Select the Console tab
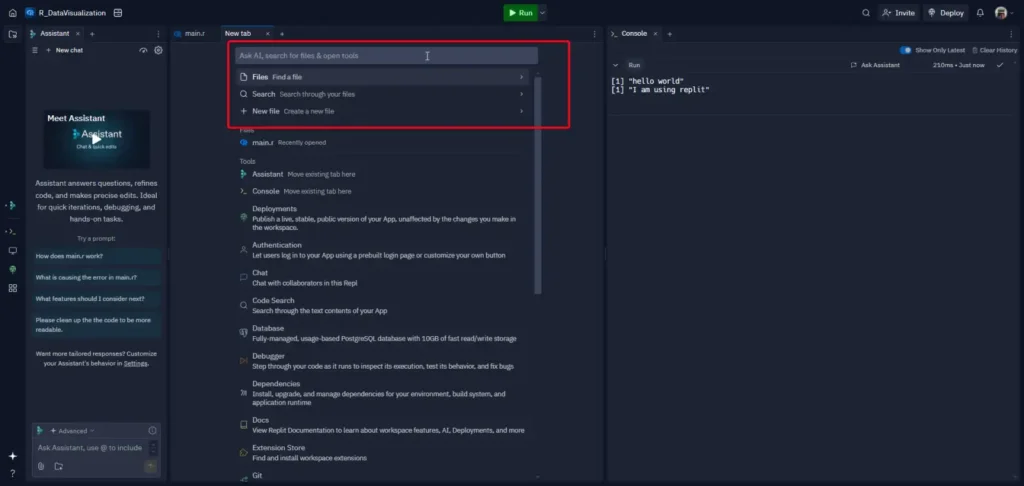The width and height of the screenshot is (1024, 486). (x=633, y=33)
